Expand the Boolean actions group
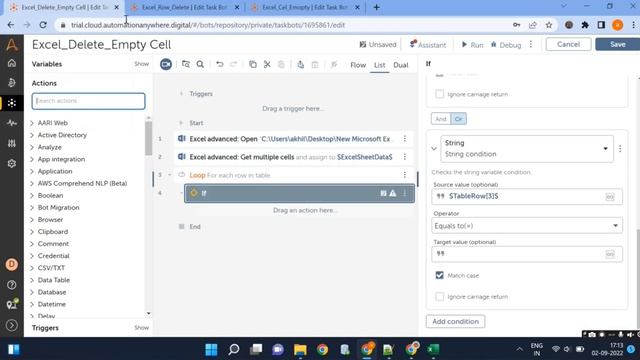Image resolution: width=640 pixels, height=360 pixels. tap(32, 196)
